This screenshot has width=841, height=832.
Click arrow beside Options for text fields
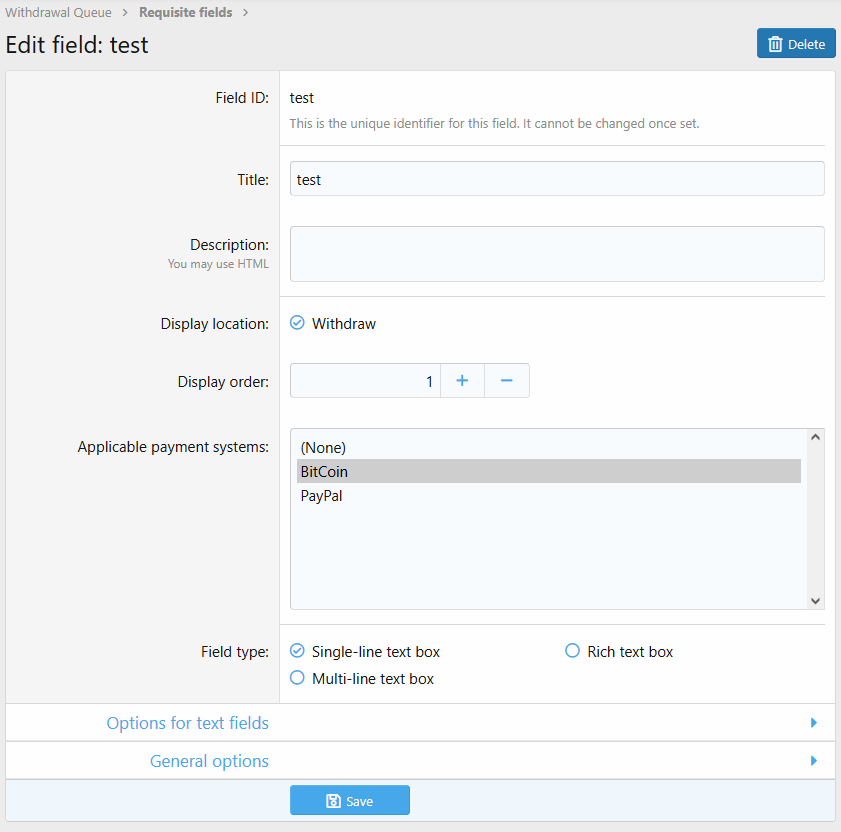814,723
